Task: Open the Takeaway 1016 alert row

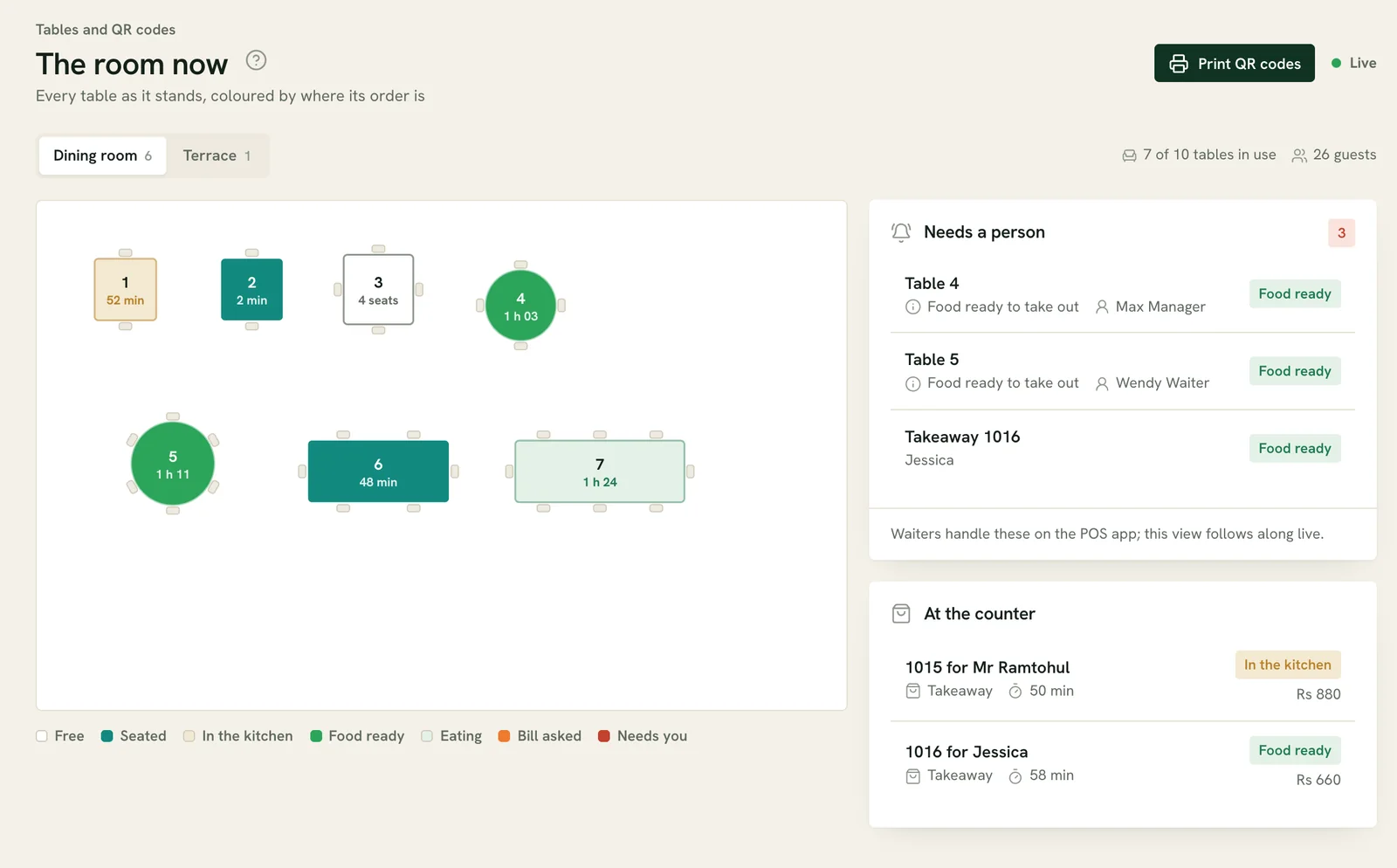Action: pyautogui.click(x=1123, y=448)
